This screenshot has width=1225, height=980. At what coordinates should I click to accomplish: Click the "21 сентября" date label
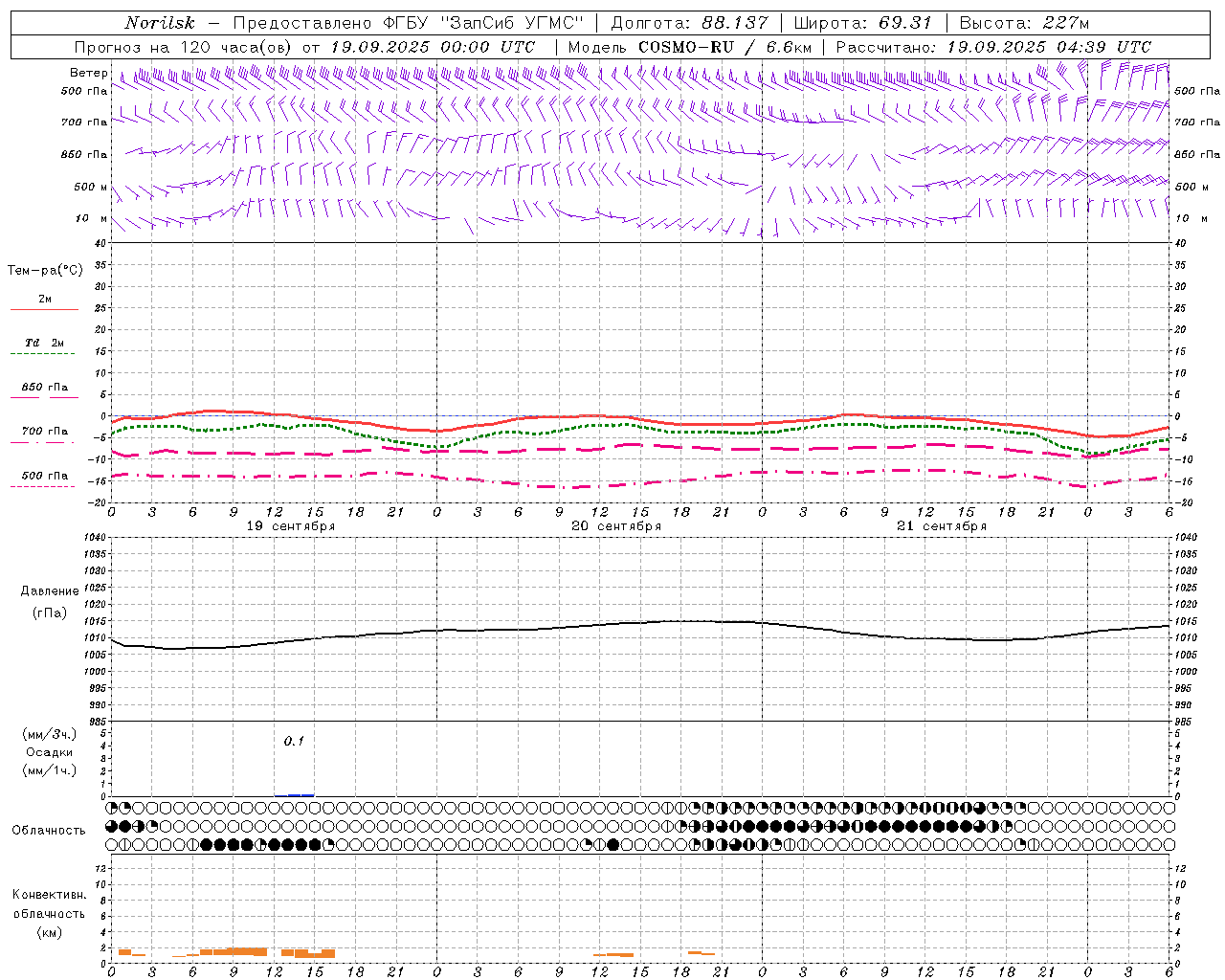(942, 526)
